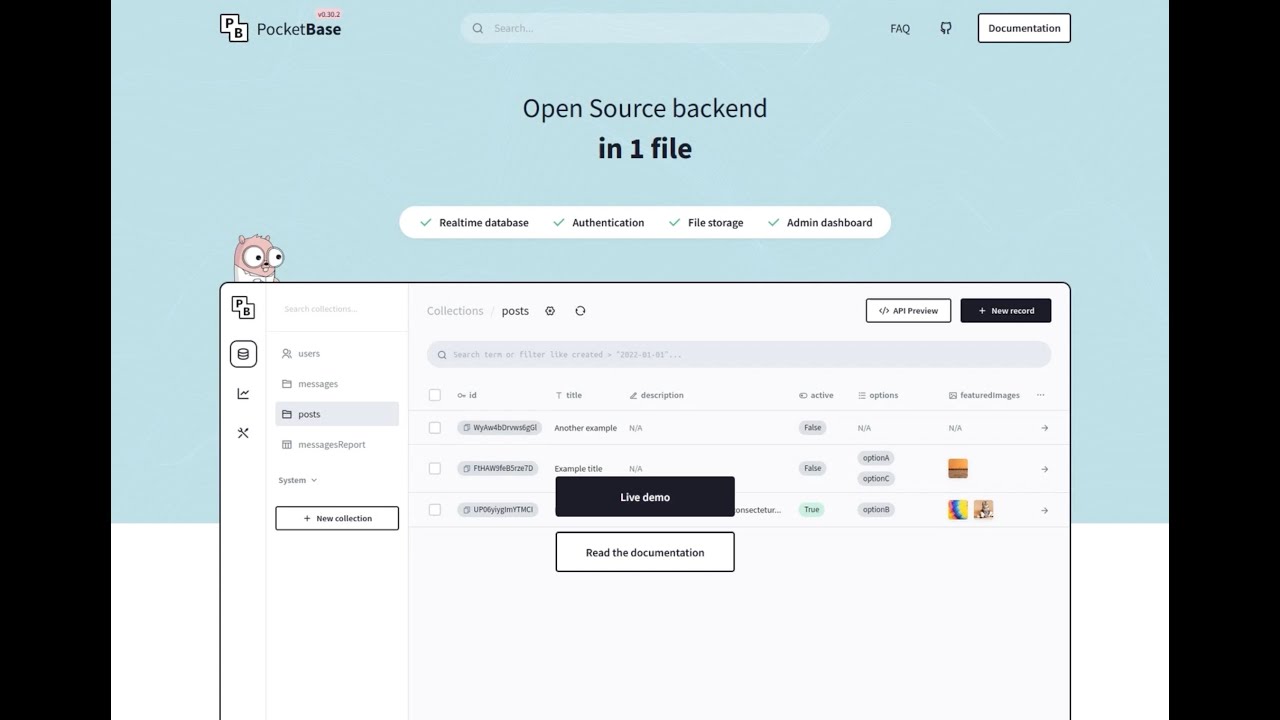The height and width of the screenshot is (720, 1280).
Task: Copy the id UP06yiygImYTMCI
Action: coord(467,510)
